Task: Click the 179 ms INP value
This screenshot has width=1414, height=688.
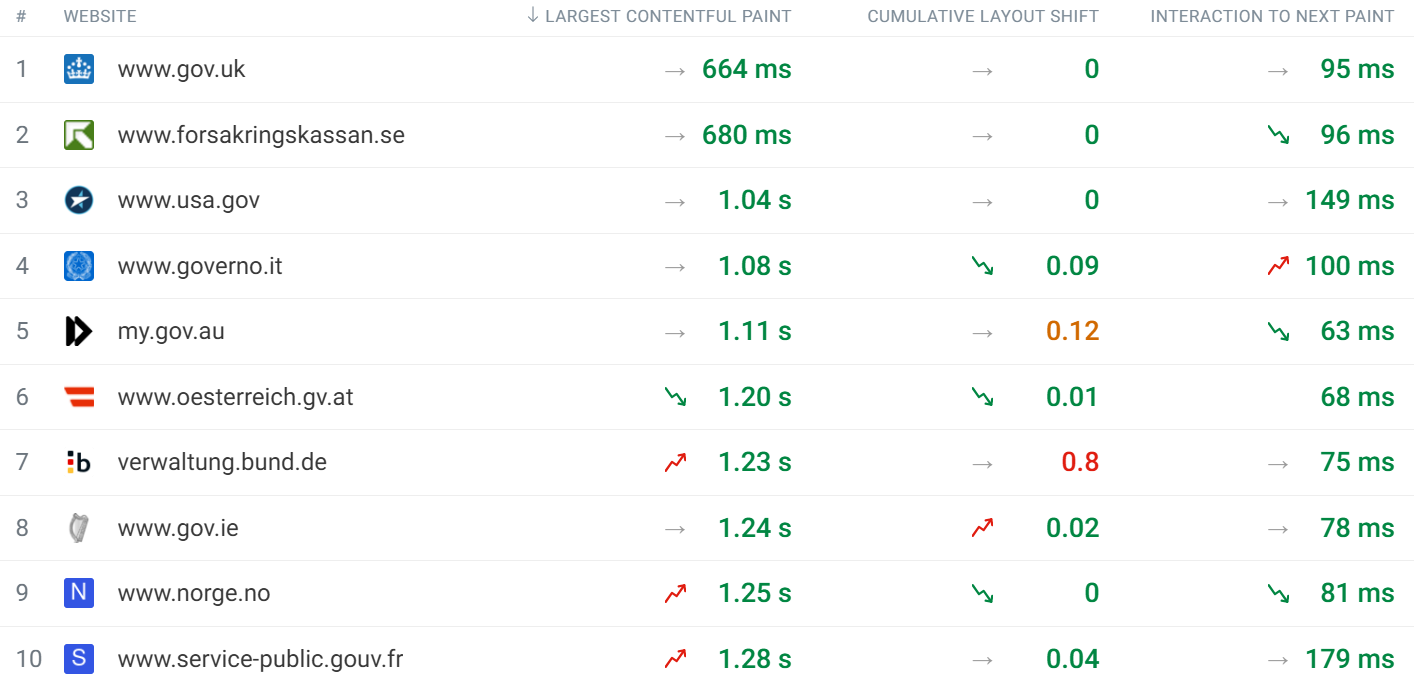Action: [1350, 659]
